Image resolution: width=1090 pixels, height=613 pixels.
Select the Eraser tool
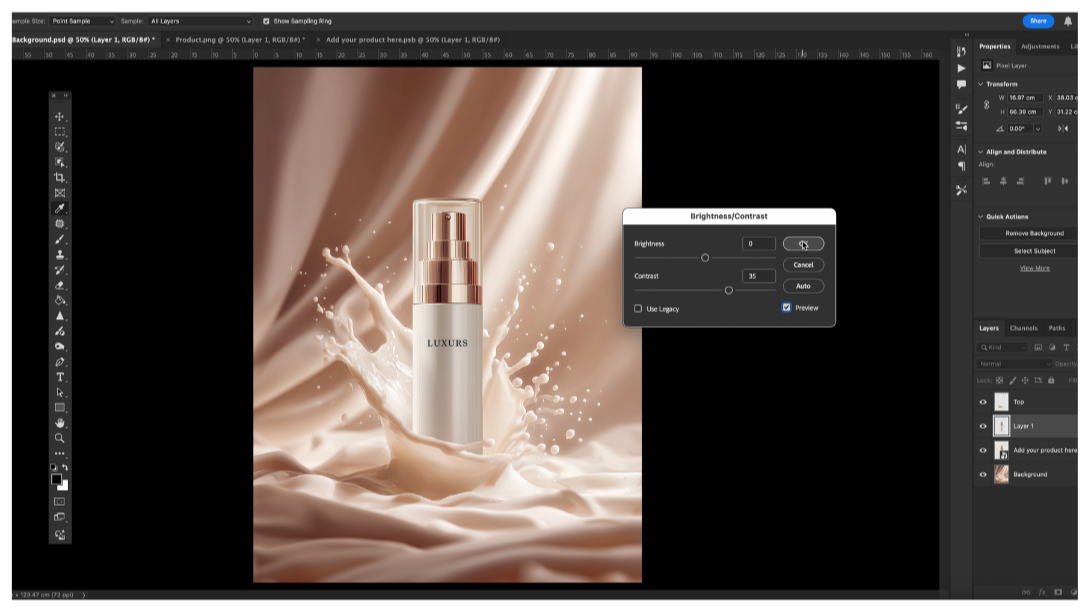click(x=60, y=285)
